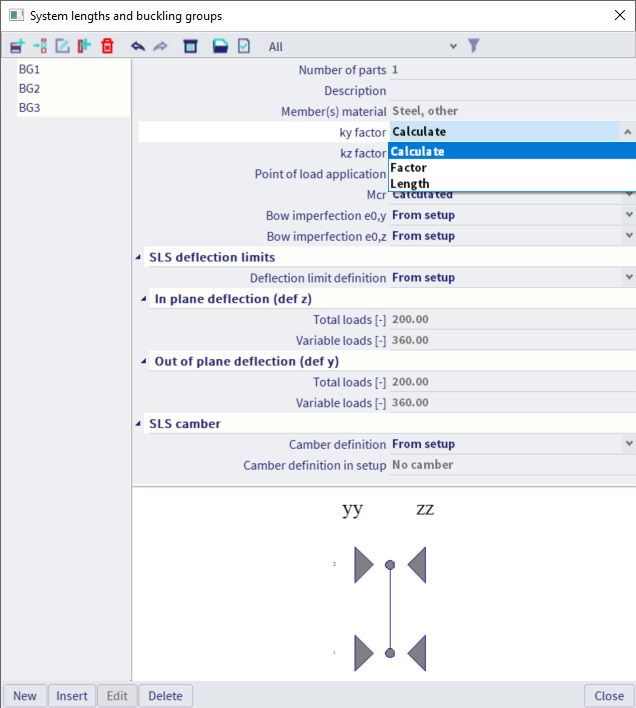636x708 pixels.
Task: Open the Bow imperfection e0,y dropdown
Action: 628,215
